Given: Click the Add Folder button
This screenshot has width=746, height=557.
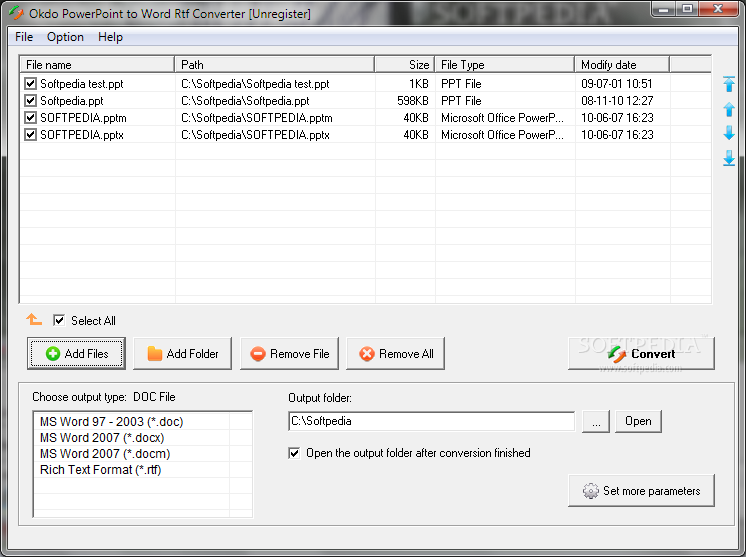Looking at the screenshot, I should pos(183,353).
